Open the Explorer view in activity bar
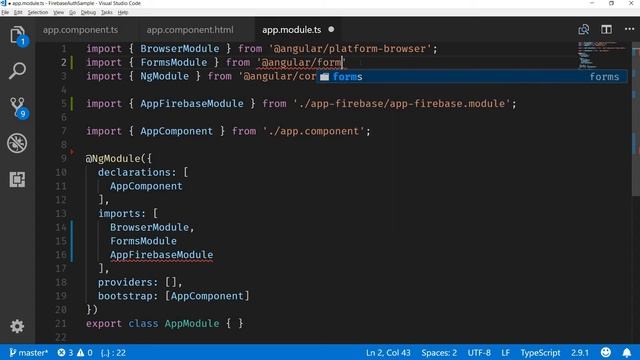The width and height of the screenshot is (640, 360). click(17, 35)
